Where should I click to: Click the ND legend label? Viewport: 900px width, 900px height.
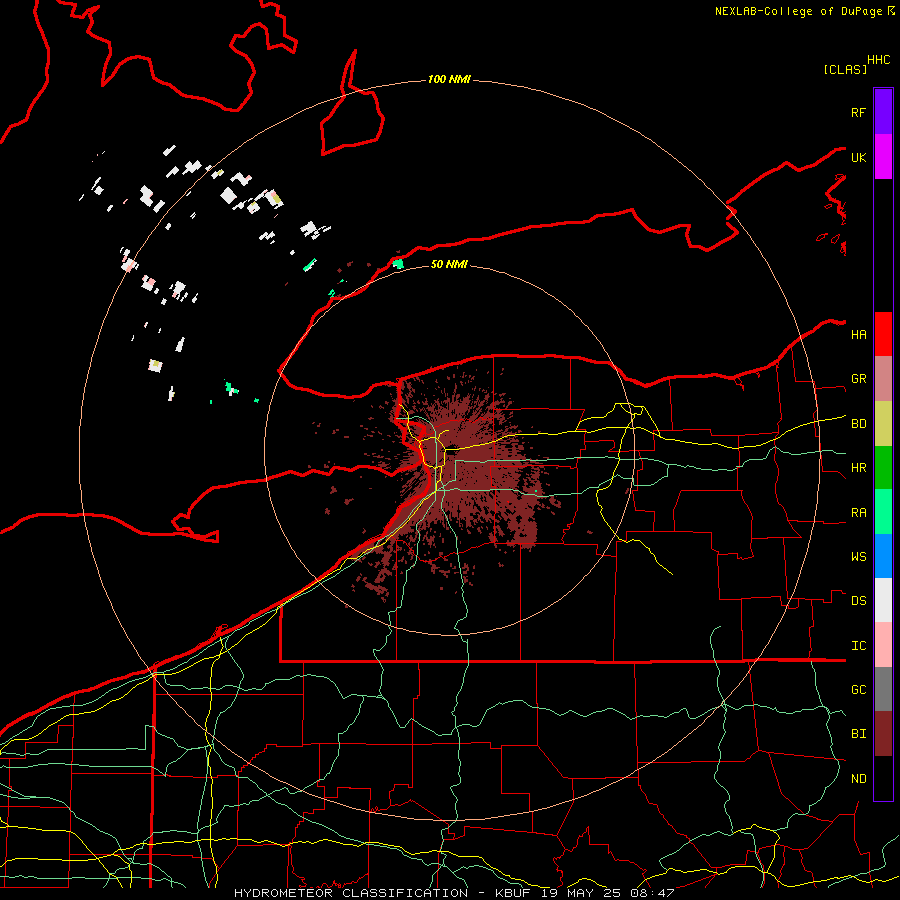pyautogui.click(x=859, y=779)
